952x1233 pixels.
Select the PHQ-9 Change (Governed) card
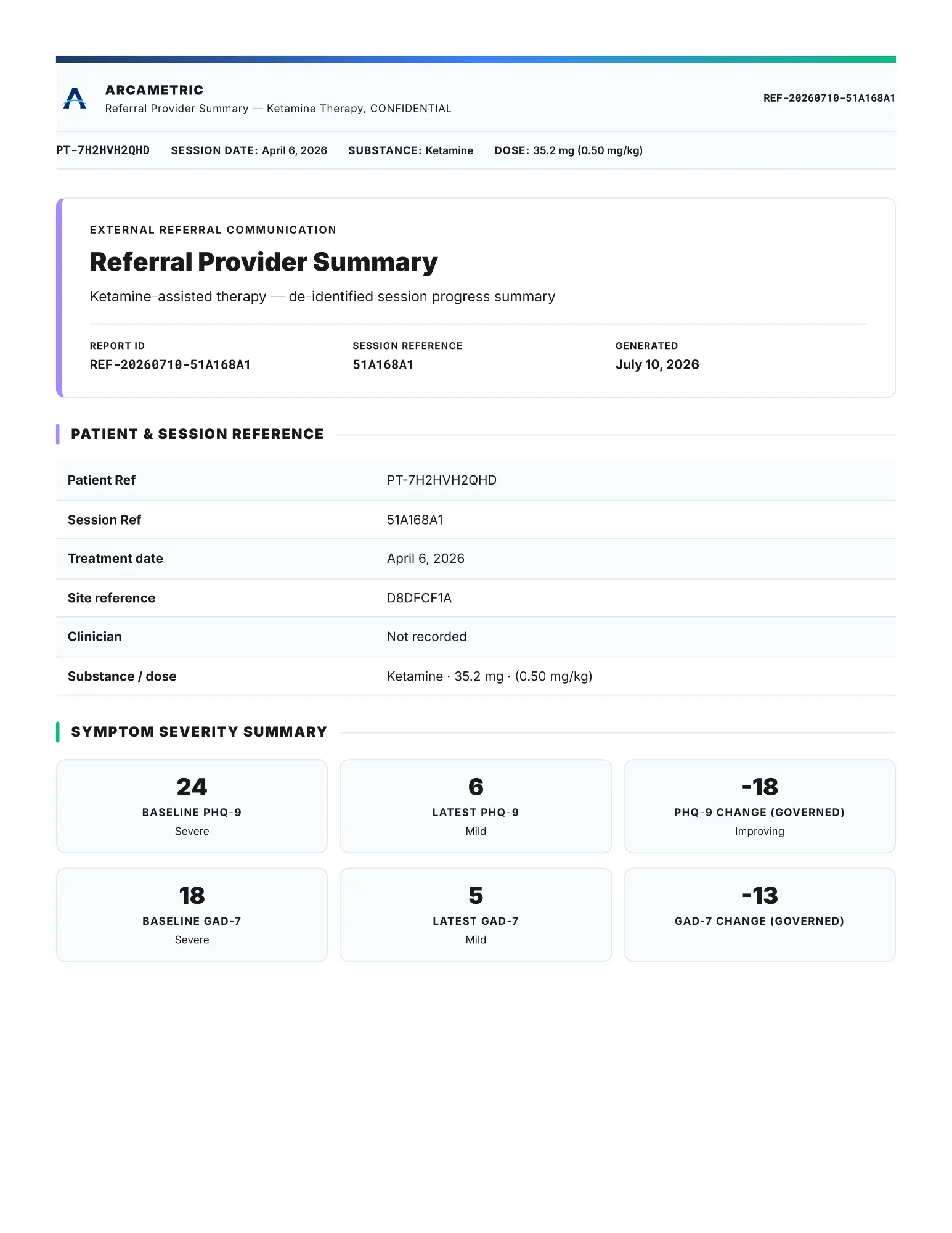tap(760, 806)
